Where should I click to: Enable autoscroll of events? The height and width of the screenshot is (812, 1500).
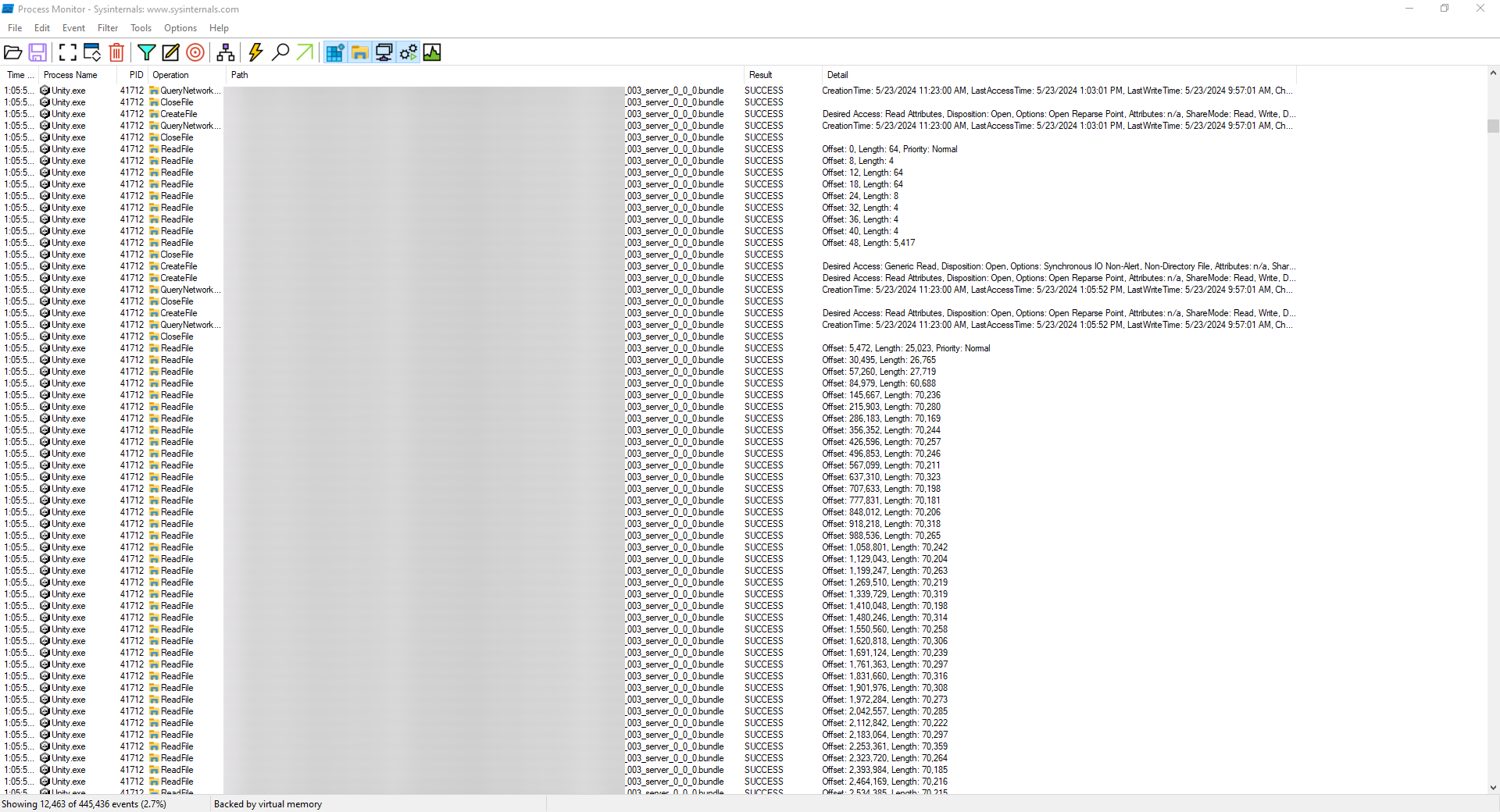91,52
